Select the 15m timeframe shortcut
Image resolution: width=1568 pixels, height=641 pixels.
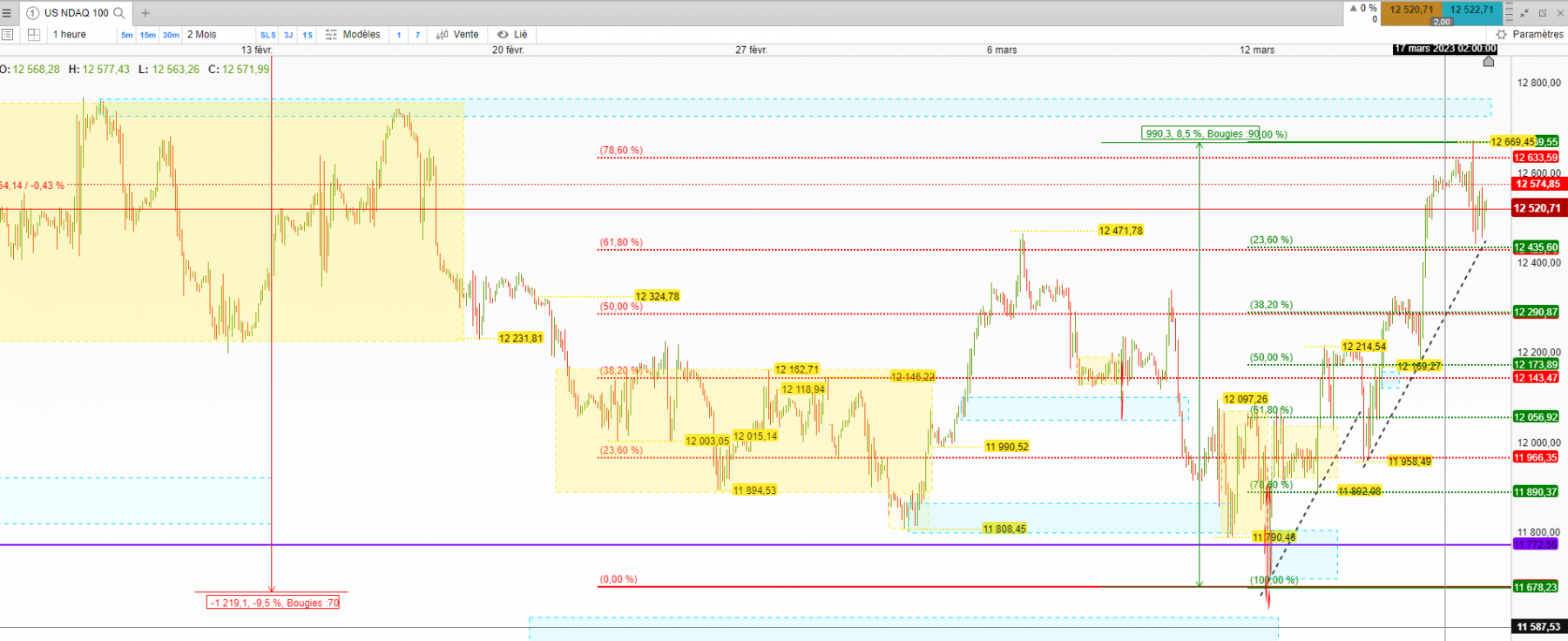point(148,36)
